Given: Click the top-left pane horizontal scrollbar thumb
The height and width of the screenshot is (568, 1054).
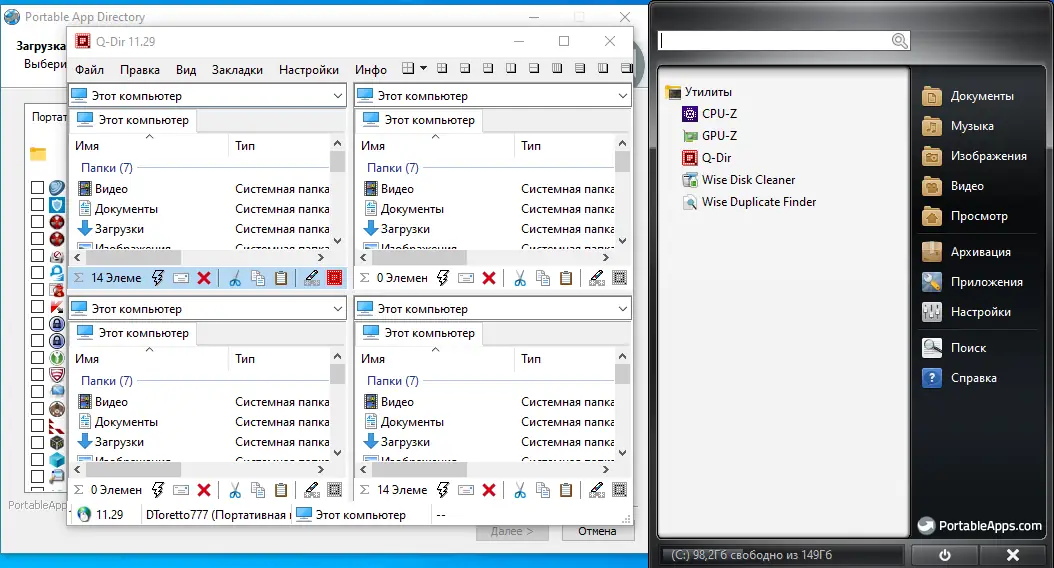Looking at the screenshot, I should 133,257.
